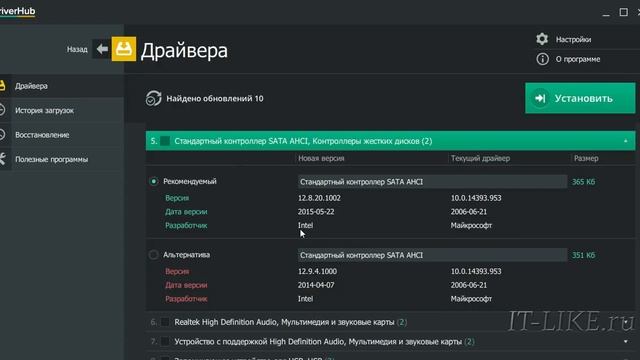The height and width of the screenshot is (360, 640).
Task: Open the Драйвера sidebar section
Action: point(62,86)
